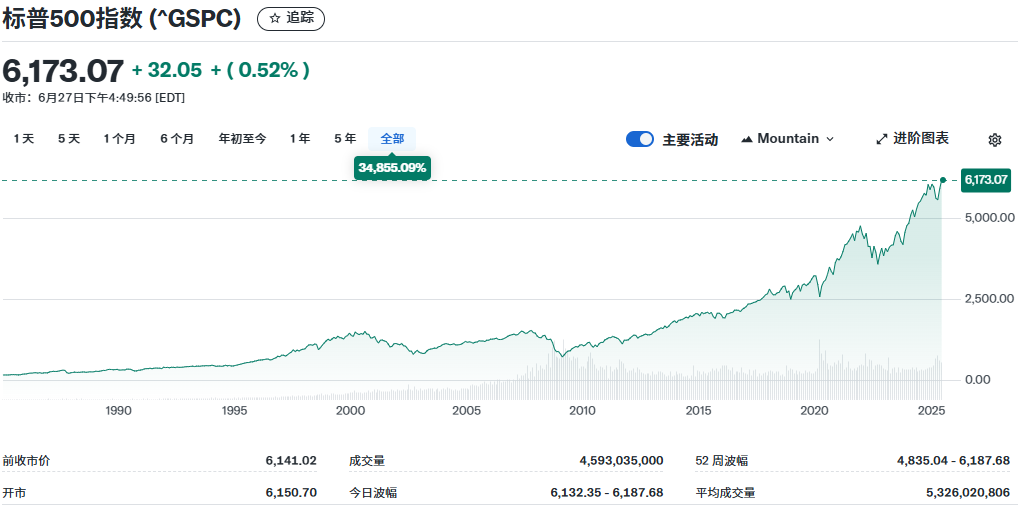Click the 4,835.04 - 6,187.68 range value
1024x505 pixels.
(x=953, y=461)
